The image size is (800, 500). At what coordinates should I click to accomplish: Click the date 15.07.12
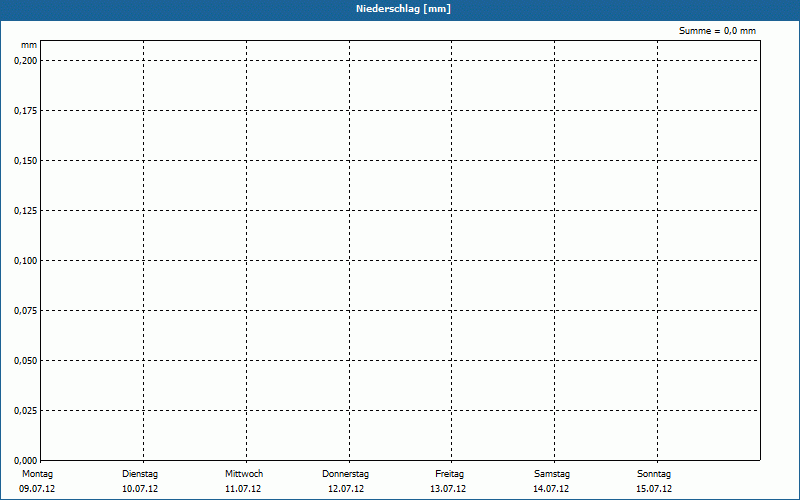[x=654, y=489]
